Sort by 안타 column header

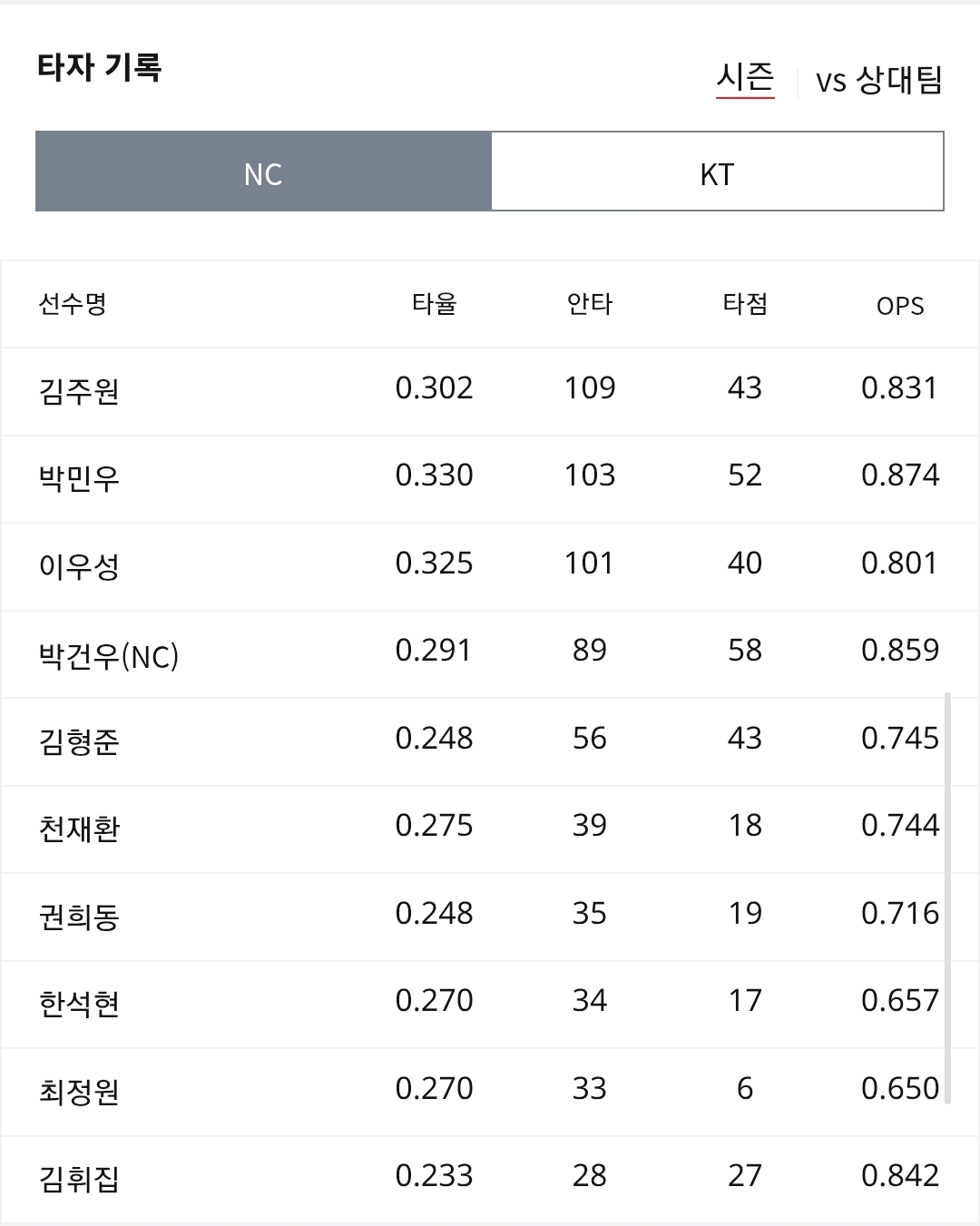[x=590, y=304]
